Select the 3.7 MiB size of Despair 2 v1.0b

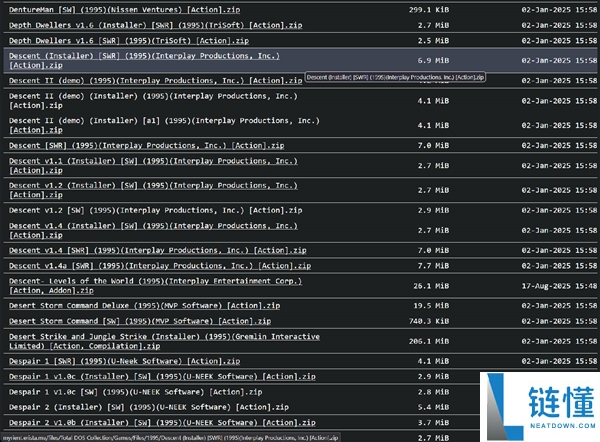[433, 422]
